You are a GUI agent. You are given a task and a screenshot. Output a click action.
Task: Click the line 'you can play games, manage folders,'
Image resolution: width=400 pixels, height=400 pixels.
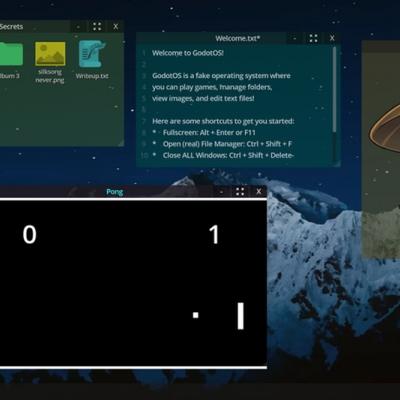[x=212, y=87]
